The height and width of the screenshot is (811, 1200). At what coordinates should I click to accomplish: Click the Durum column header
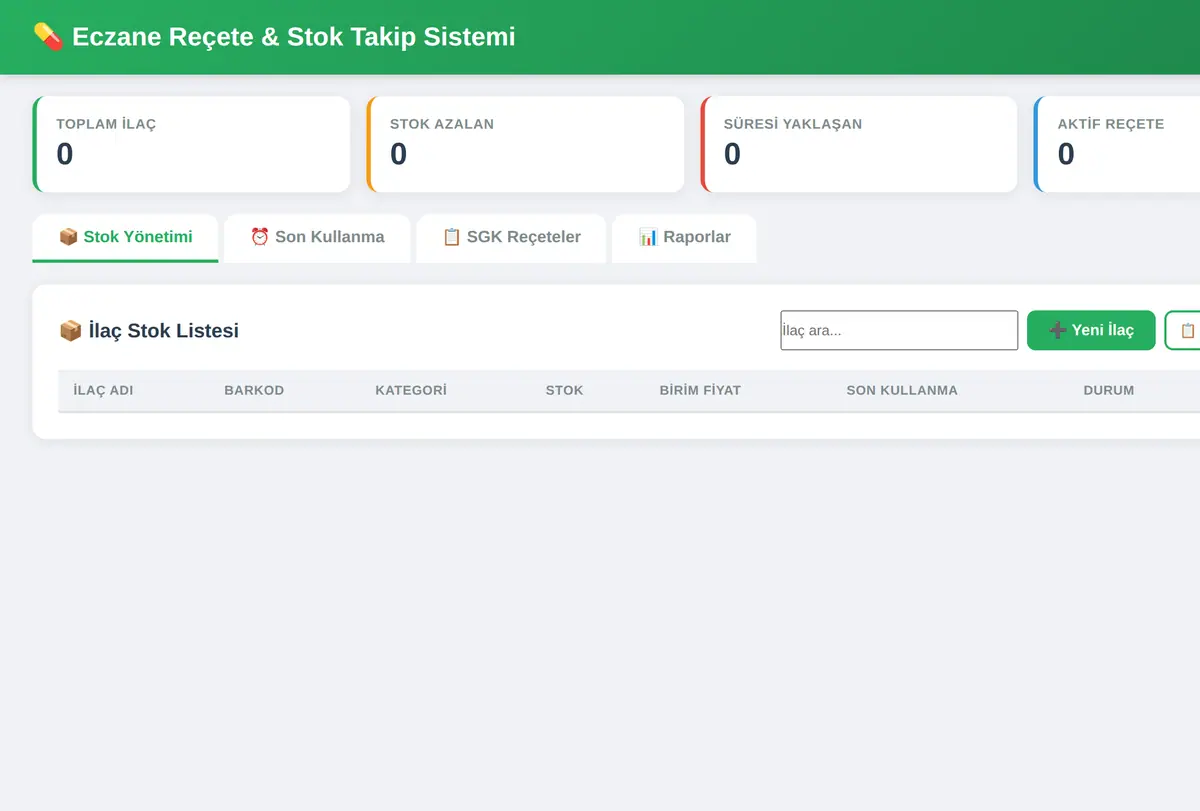pyautogui.click(x=1109, y=390)
